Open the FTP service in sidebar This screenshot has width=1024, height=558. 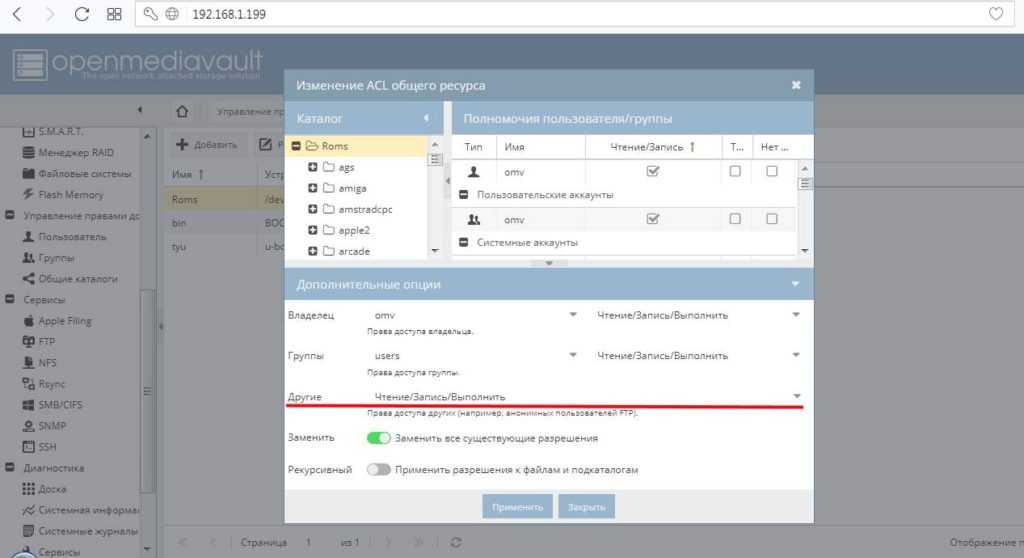click(46, 341)
